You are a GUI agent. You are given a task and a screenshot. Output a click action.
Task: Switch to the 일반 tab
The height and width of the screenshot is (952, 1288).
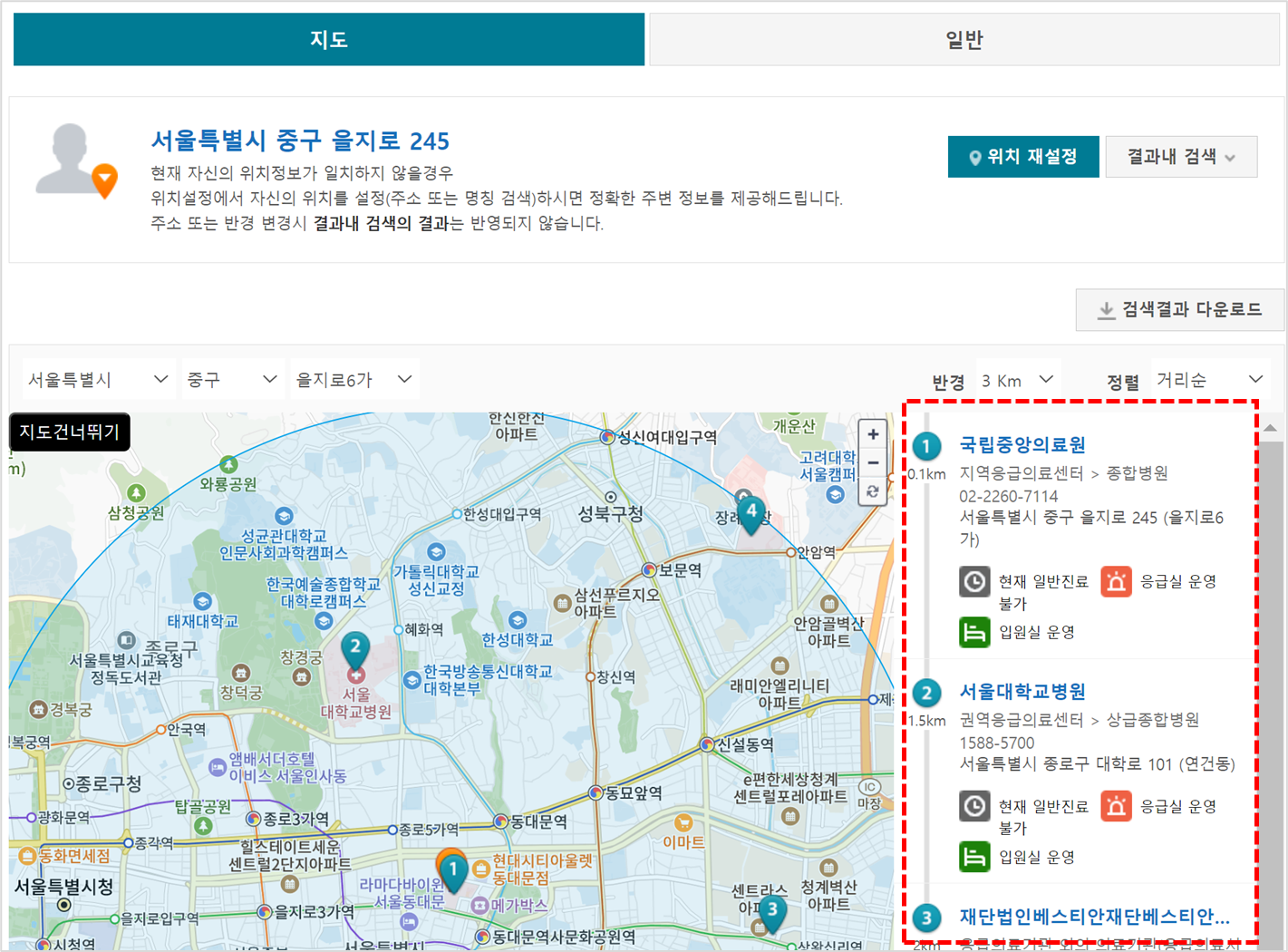pyautogui.click(x=964, y=39)
